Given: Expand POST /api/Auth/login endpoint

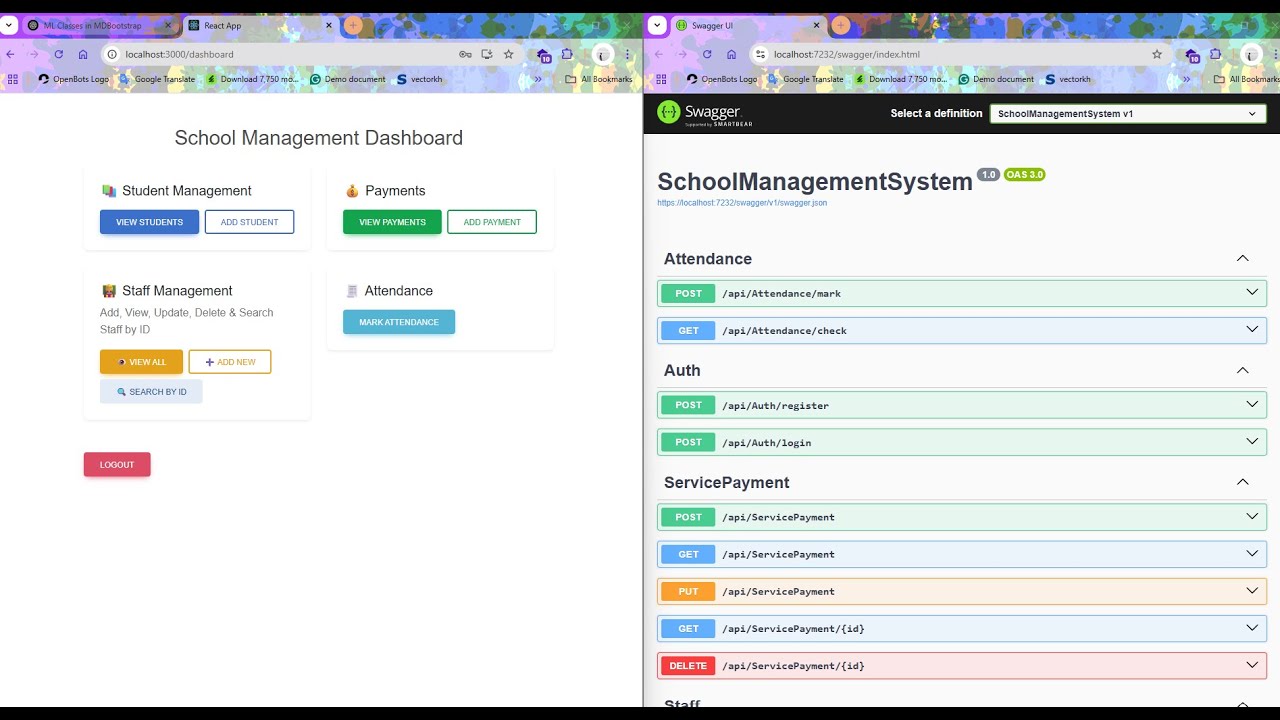Looking at the screenshot, I should (x=962, y=442).
